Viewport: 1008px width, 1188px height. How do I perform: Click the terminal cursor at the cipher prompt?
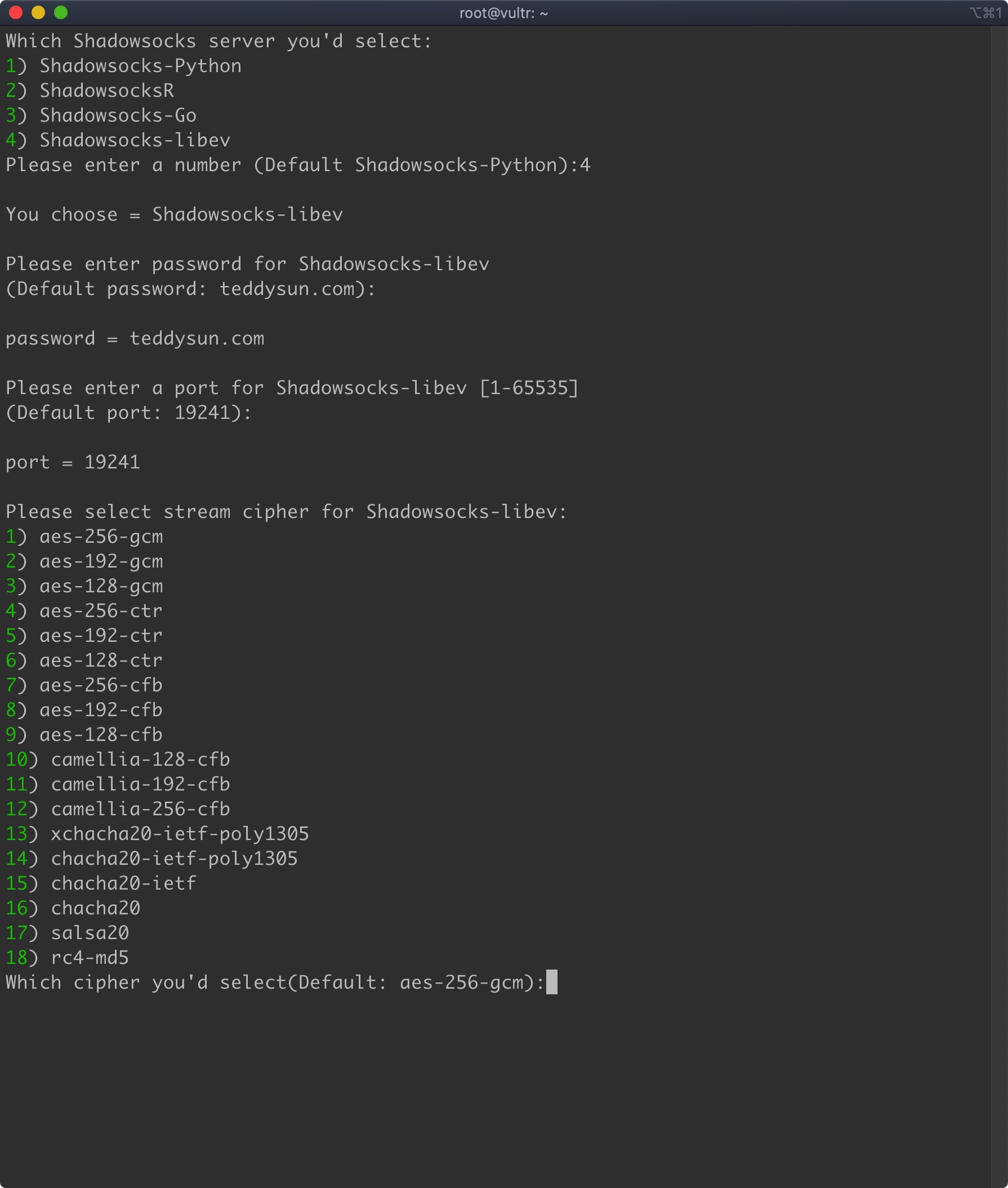(551, 982)
